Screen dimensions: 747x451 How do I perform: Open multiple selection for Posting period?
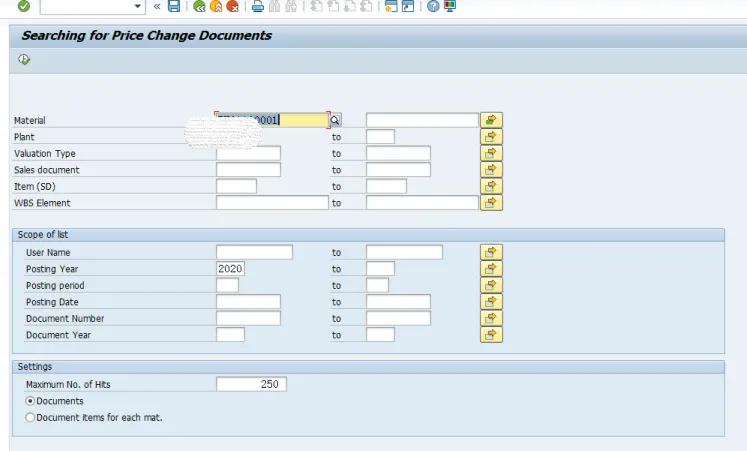491,285
